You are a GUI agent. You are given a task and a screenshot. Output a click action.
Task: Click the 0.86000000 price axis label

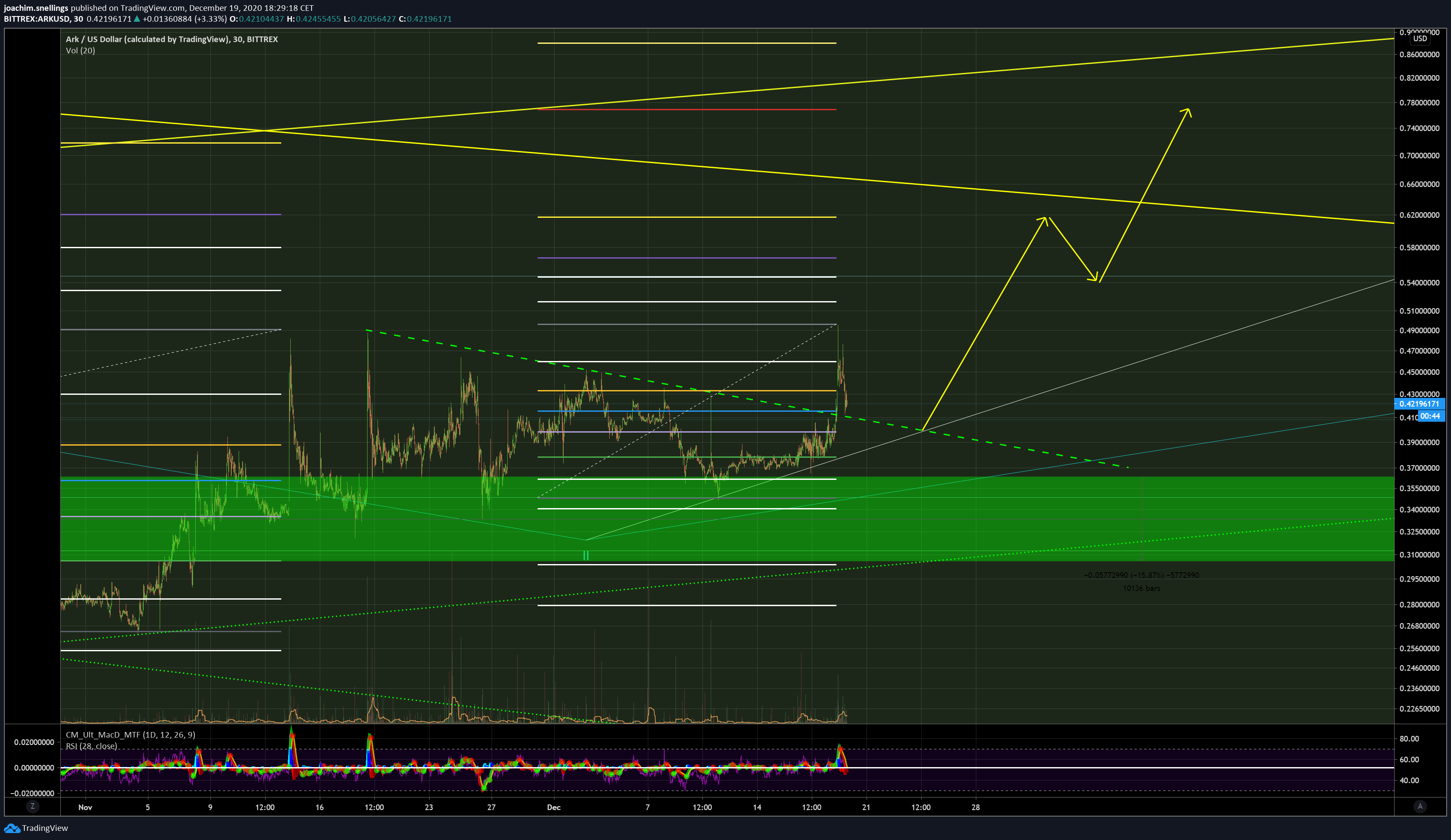pyautogui.click(x=1419, y=55)
